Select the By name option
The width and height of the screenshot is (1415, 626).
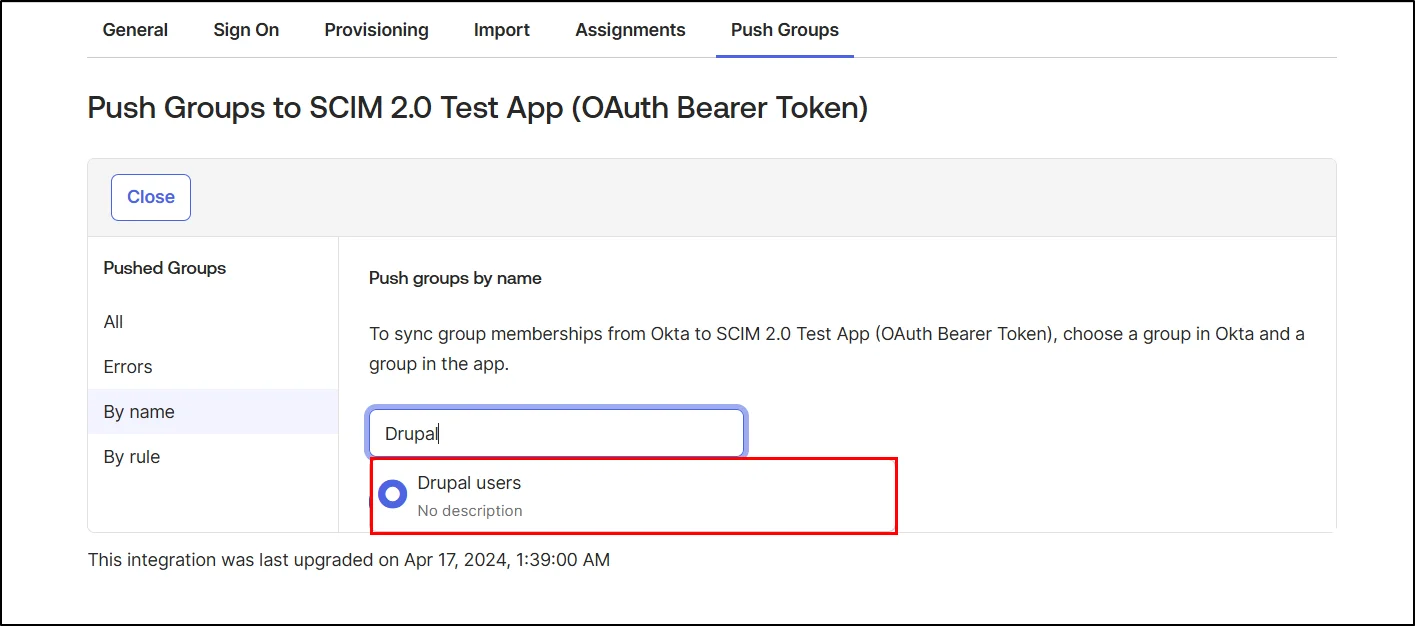pyautogui.click(x=213, y=412)
